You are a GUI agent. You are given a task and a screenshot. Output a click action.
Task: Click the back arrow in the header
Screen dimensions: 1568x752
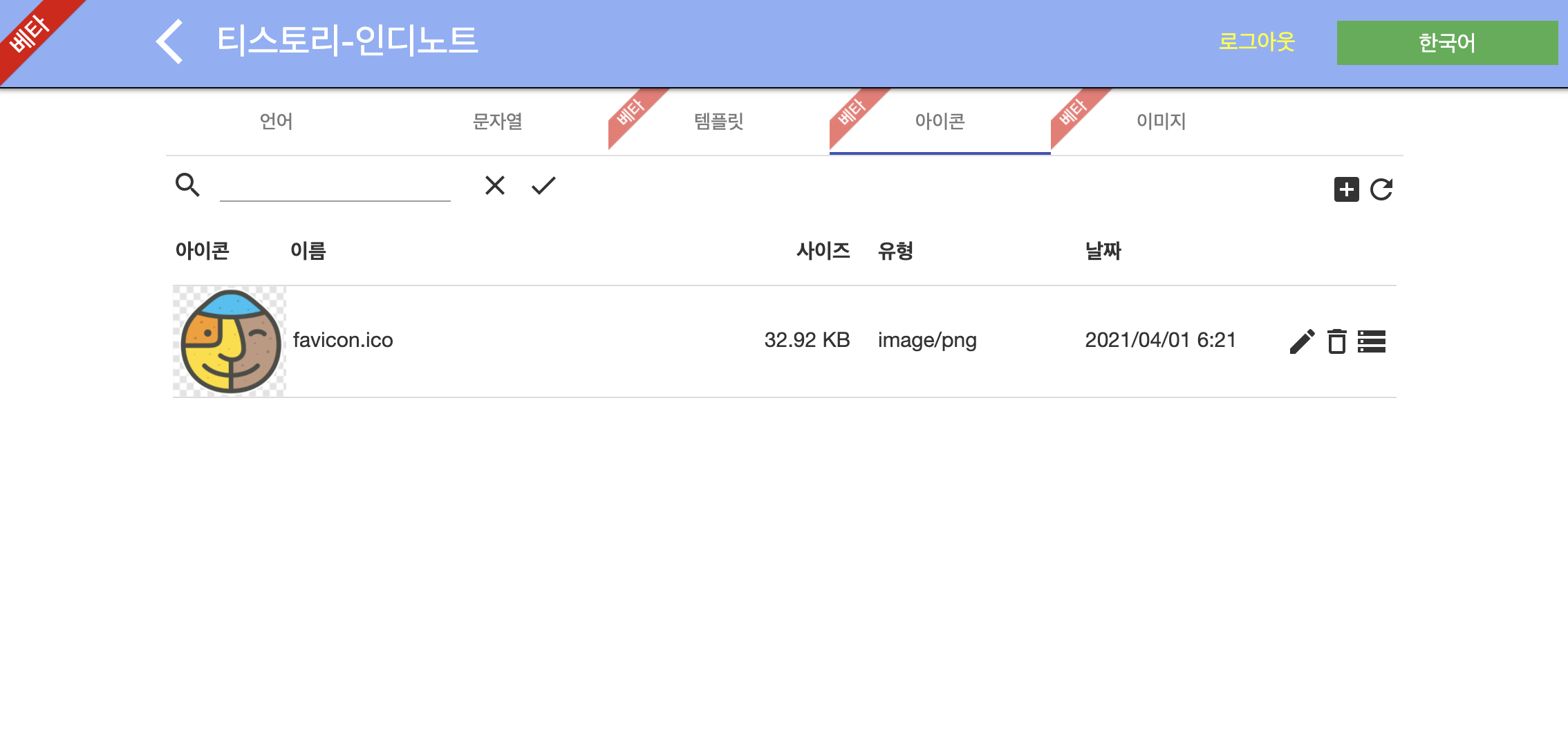pos(170,41)
